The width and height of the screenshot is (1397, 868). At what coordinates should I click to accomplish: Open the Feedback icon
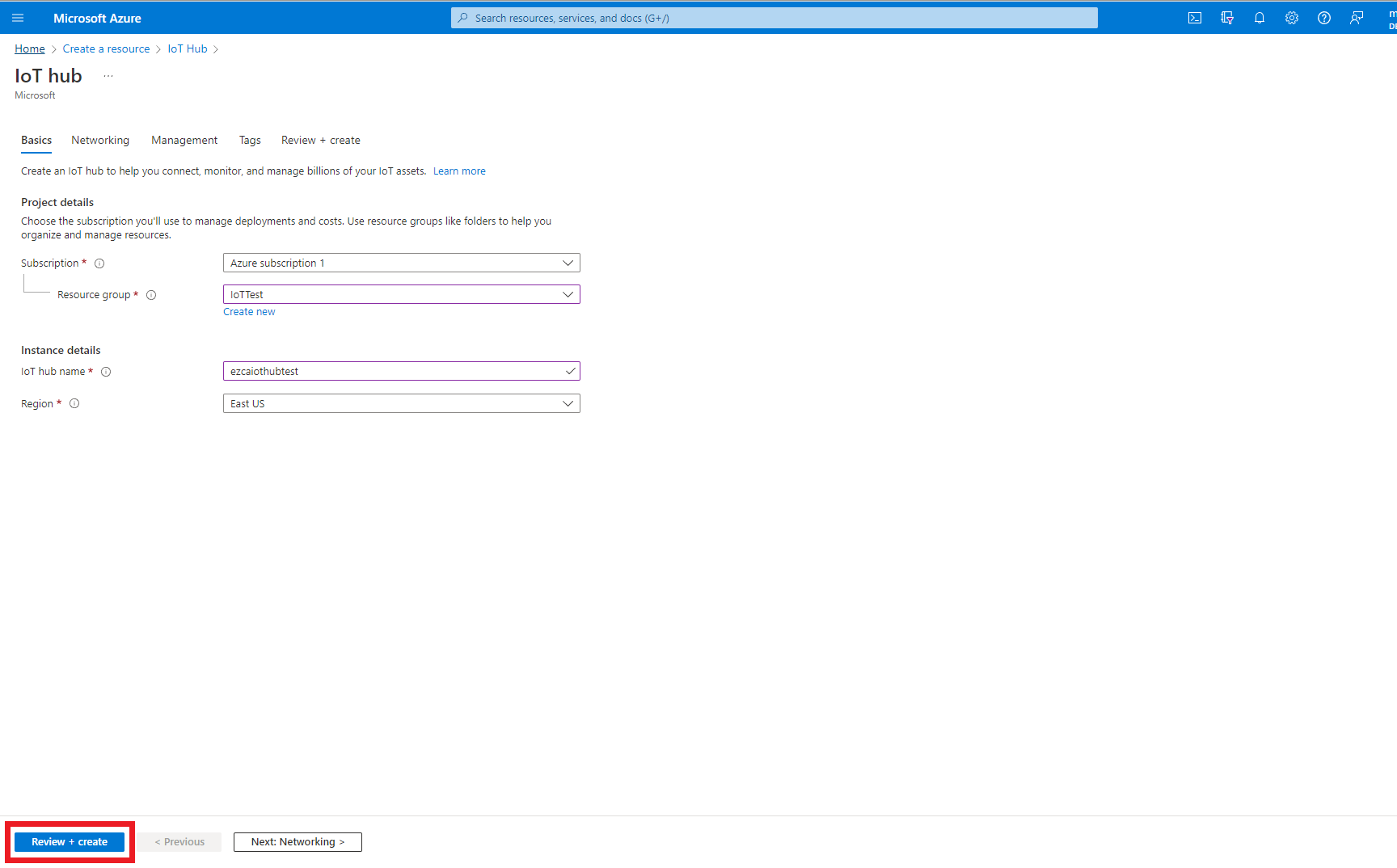click(x=1357, y=18)
